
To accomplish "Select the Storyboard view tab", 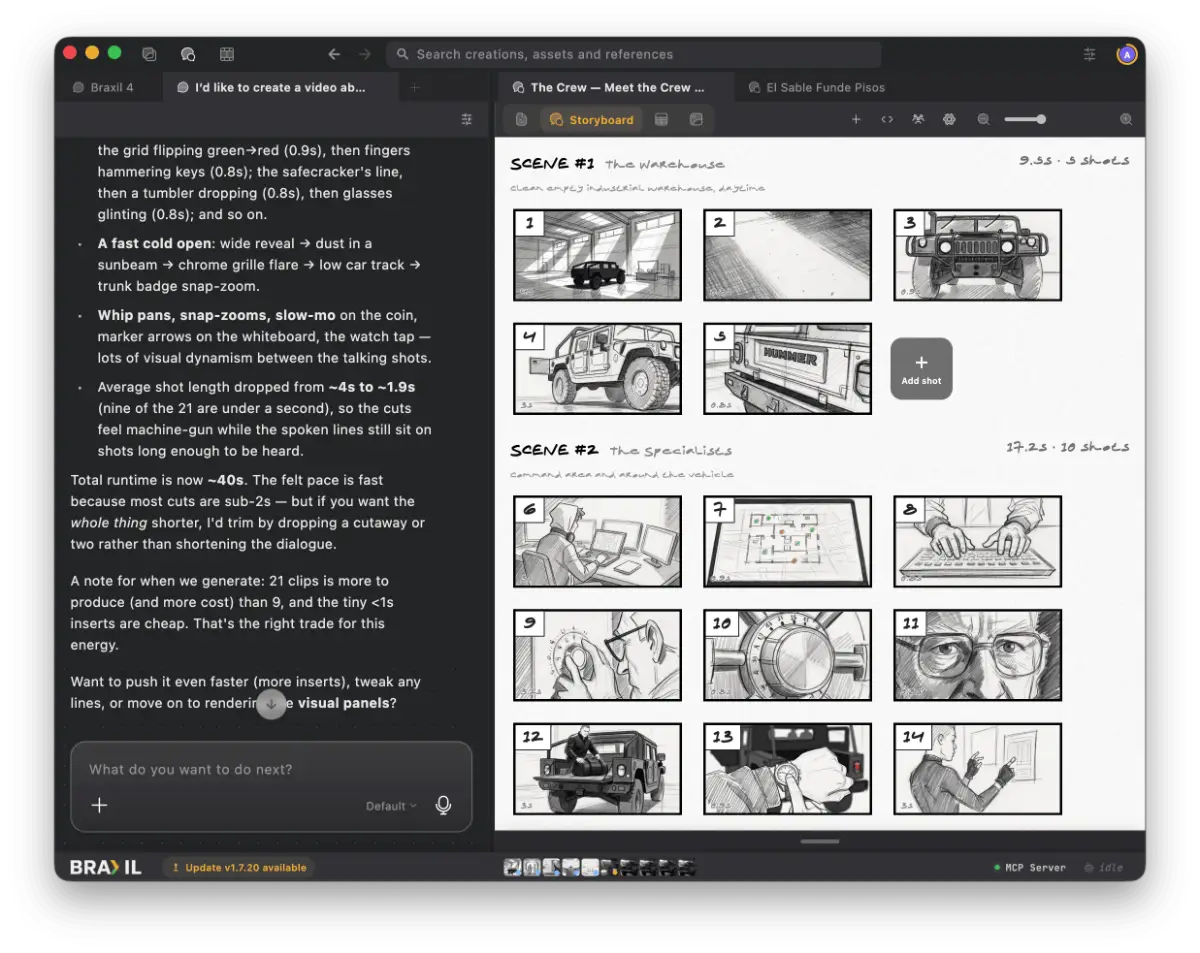I will pos(591,120).
